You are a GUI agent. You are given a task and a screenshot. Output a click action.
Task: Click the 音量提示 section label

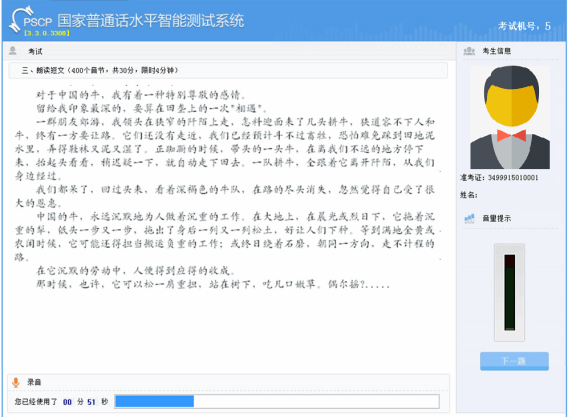[497, 218]
